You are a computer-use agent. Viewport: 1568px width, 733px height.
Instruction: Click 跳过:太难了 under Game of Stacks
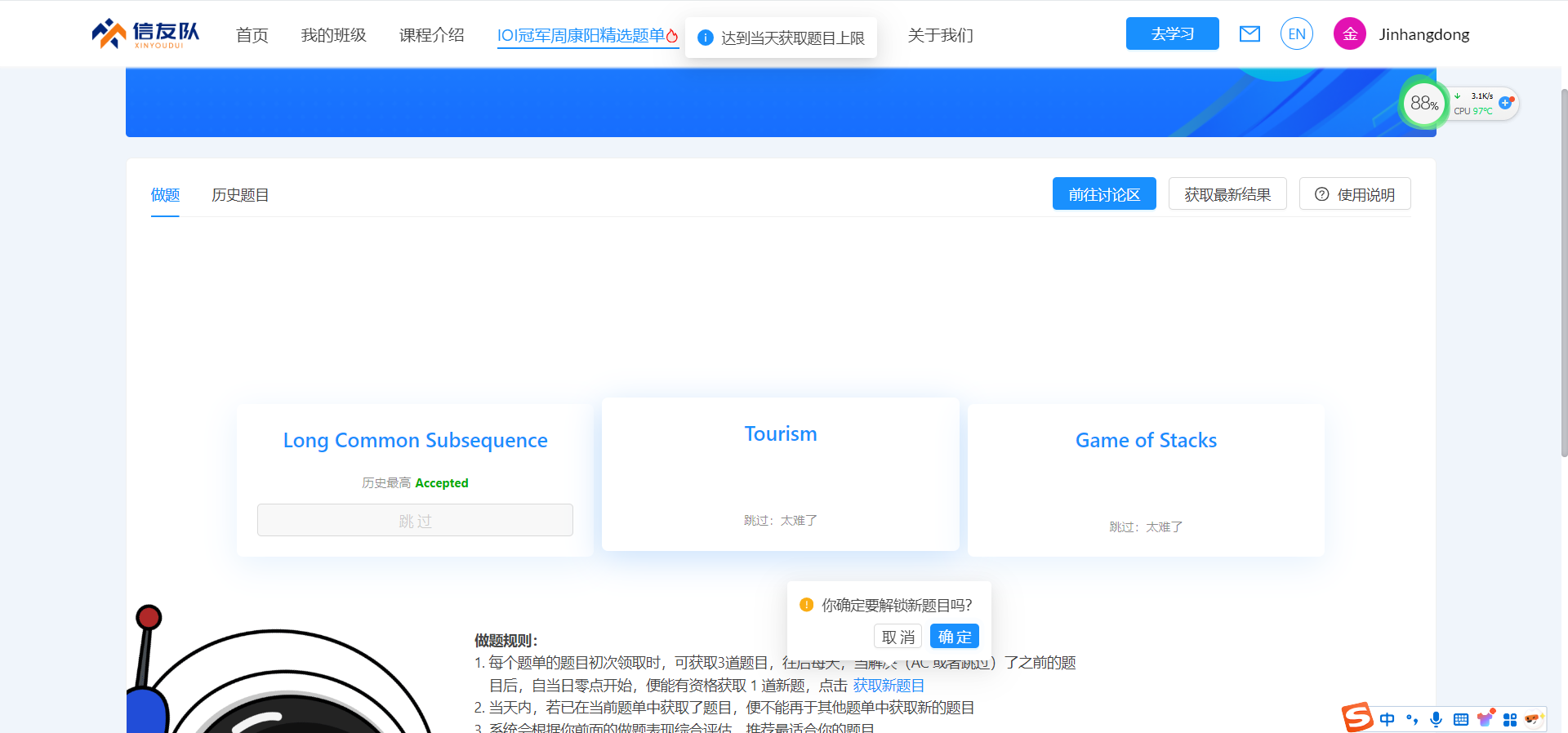pyautogui.click(x=1146, y=527)
